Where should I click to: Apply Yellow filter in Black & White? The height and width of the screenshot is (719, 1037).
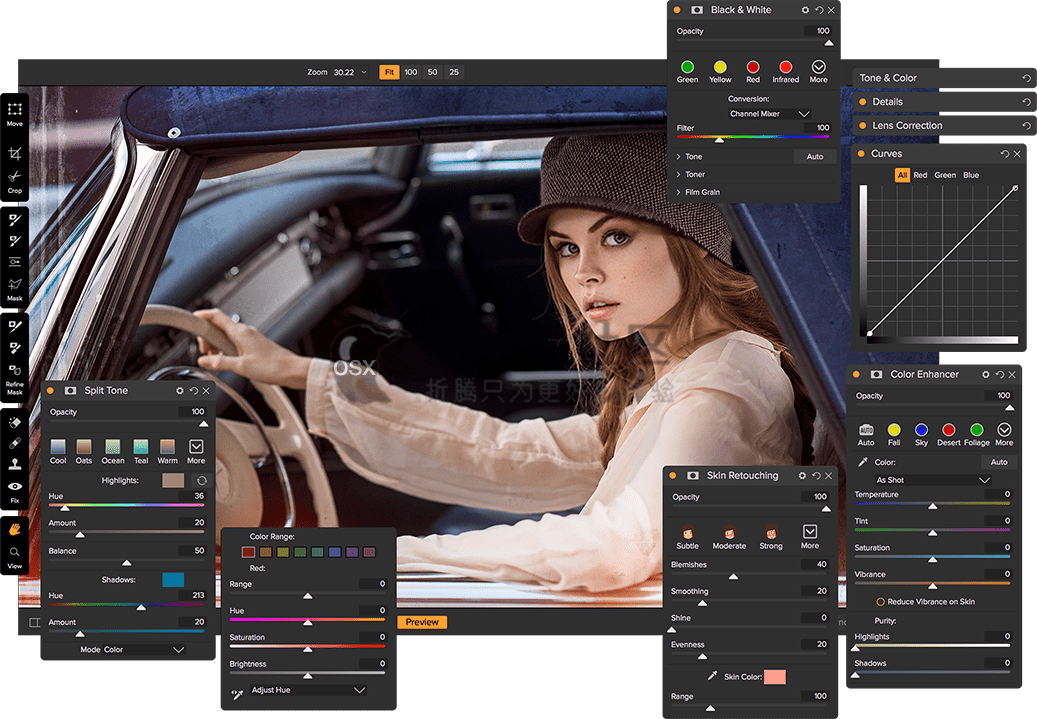pyautogui.click(x=720, y=67)
